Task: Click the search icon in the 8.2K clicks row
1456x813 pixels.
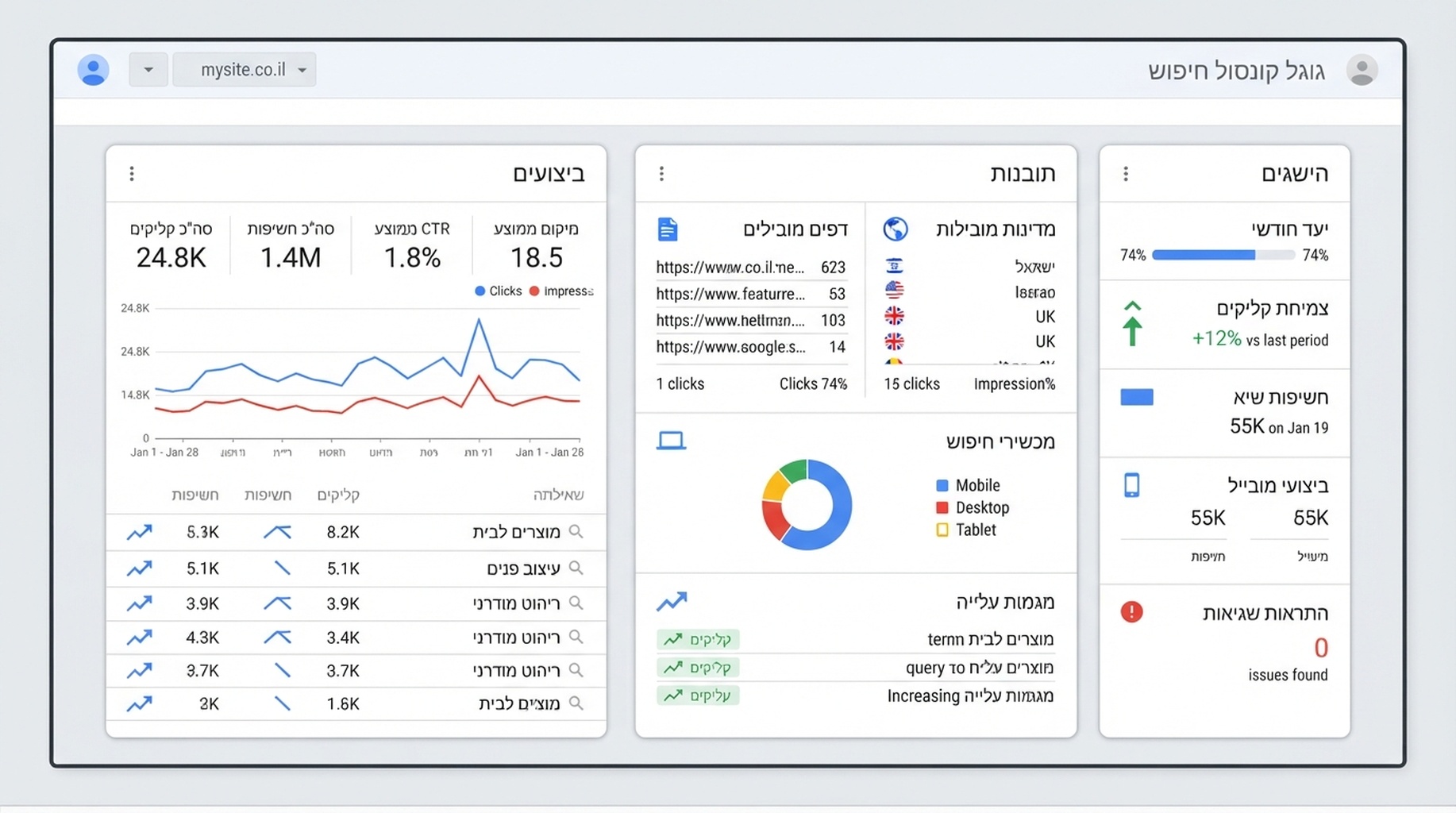Action: tap(576, 531)
